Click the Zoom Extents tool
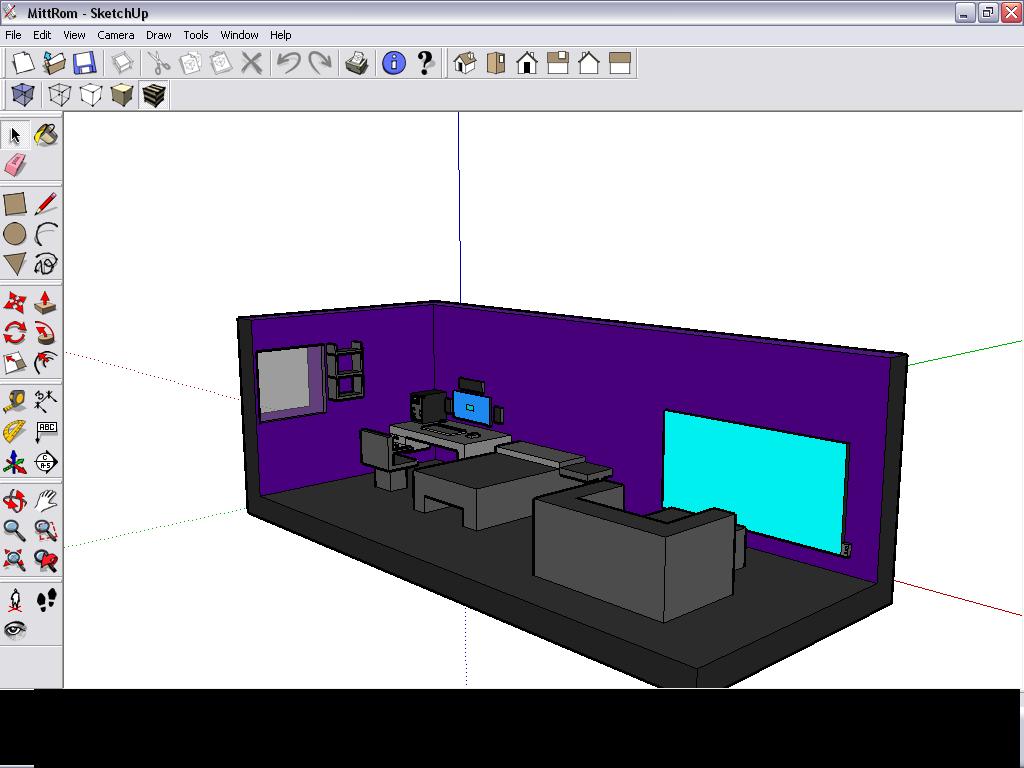Viewport: 1024px width, 768px height. [15, 560]
